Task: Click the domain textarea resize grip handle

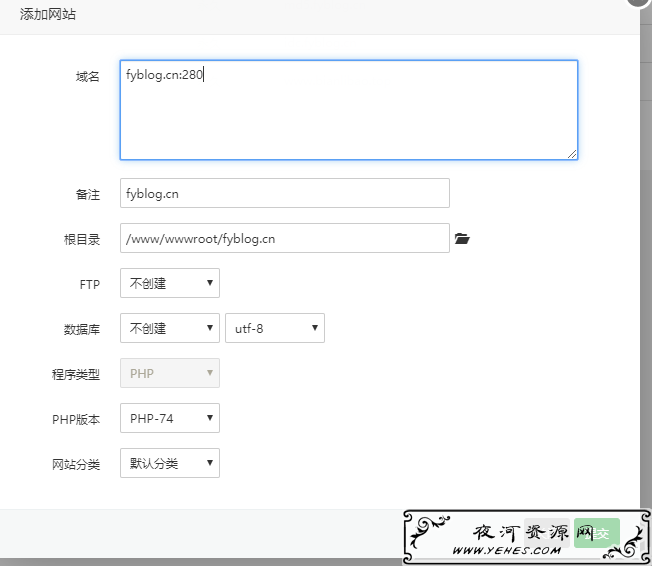Action: 572,154
